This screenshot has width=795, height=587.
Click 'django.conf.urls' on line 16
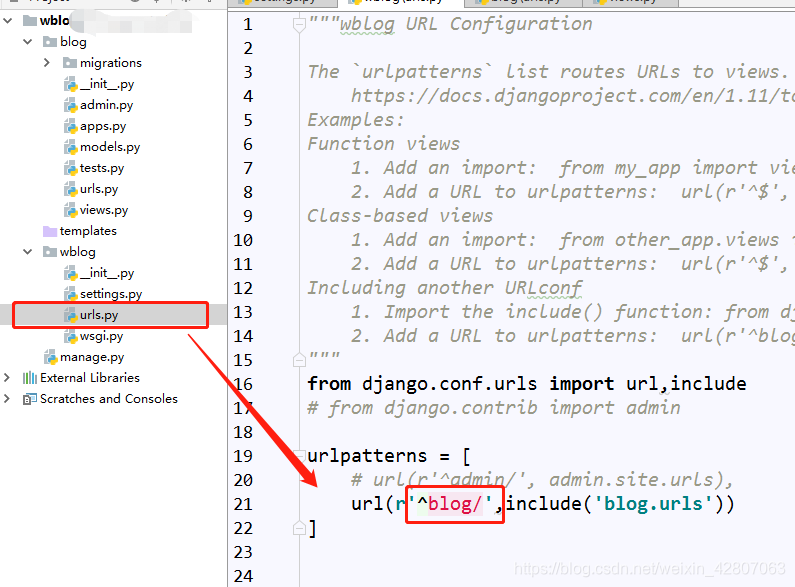[449, 384]
